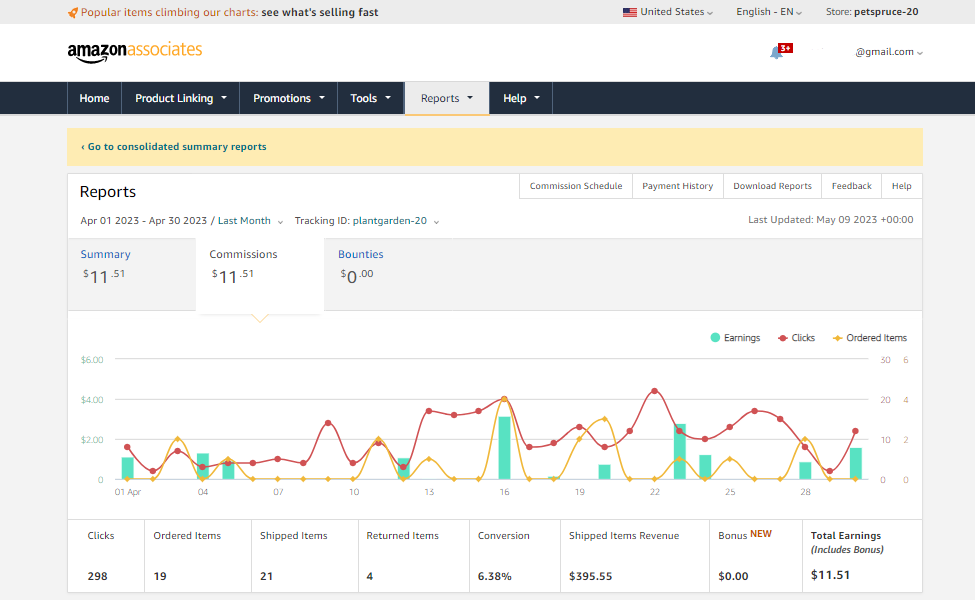
Task: Click the Returned Items value 4
Action: [369, 576]
